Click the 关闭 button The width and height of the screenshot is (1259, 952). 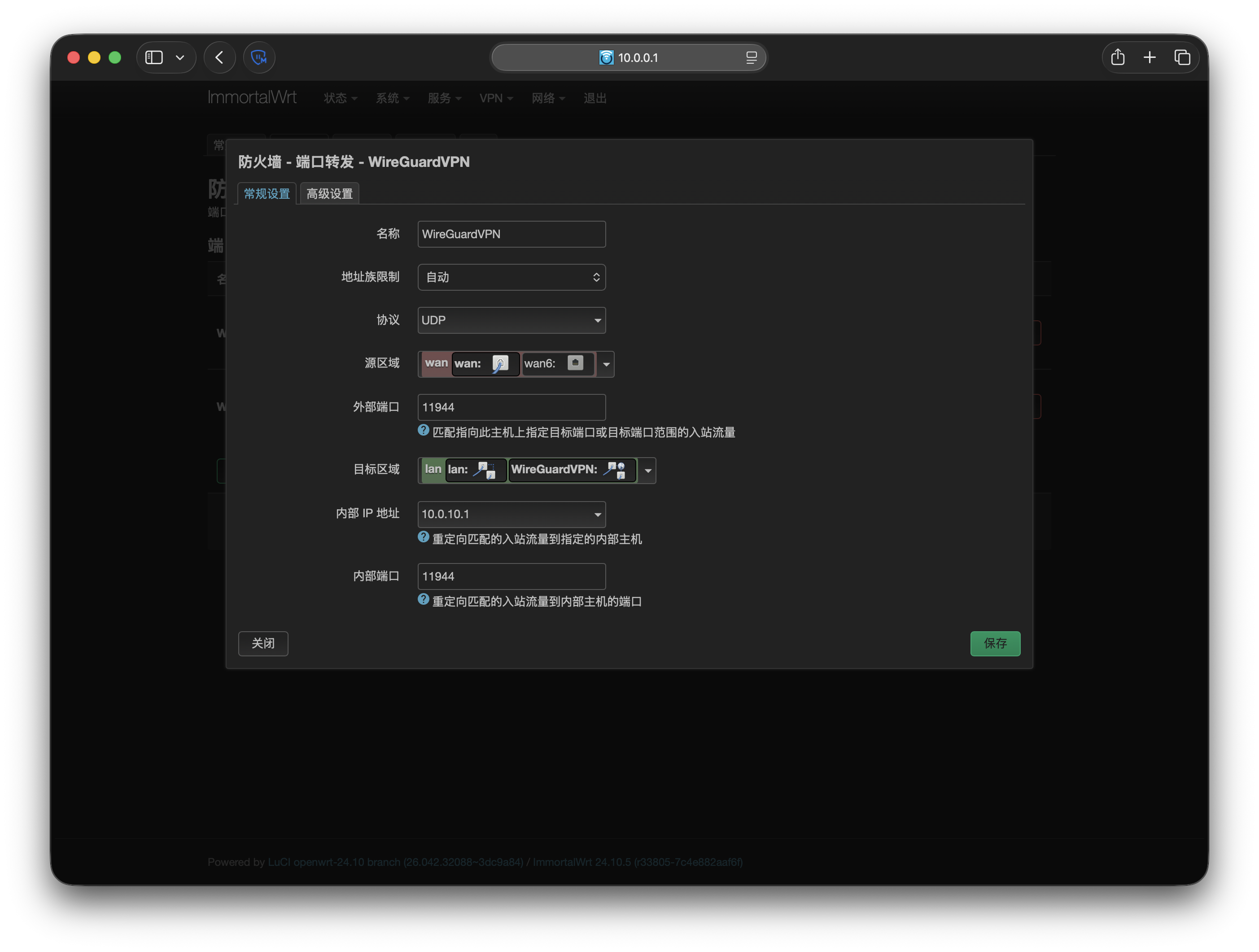pyautogui.click(x=263, y=644)
